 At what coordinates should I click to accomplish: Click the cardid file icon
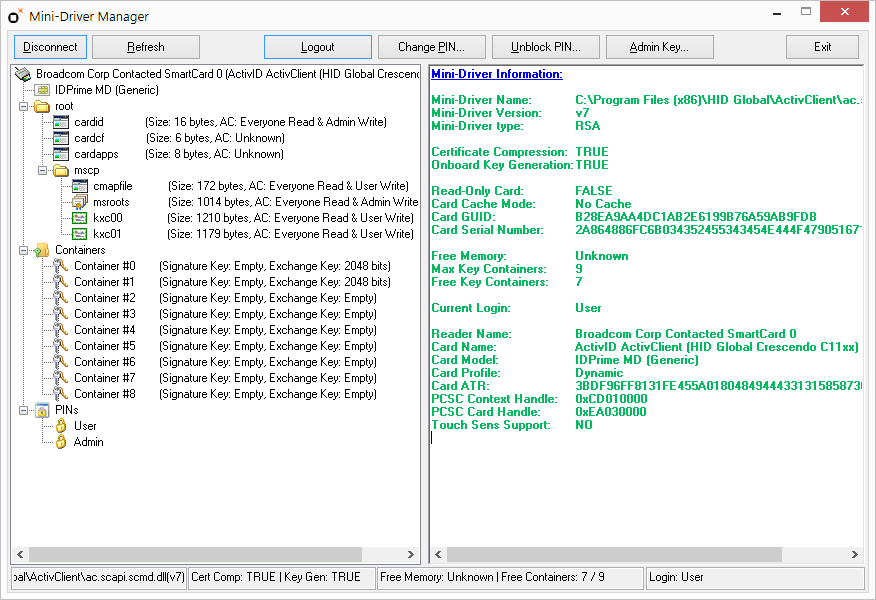click(61, 122)
